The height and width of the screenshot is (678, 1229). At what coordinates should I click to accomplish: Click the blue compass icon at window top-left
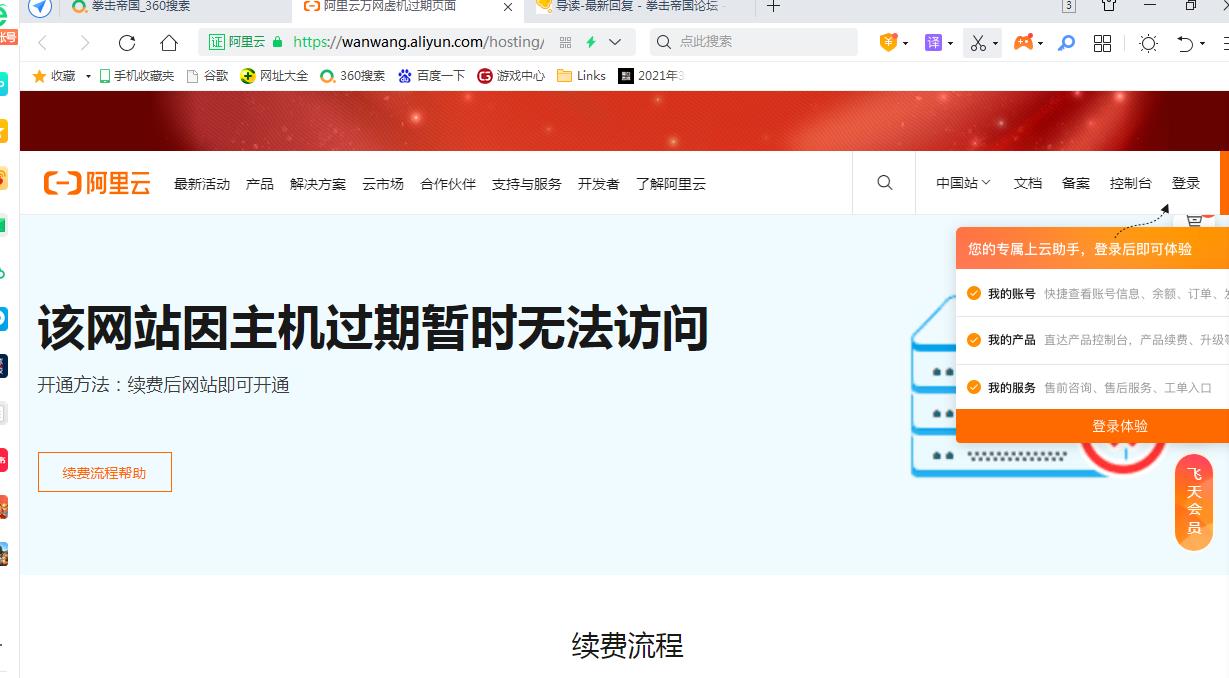pyautogui.click(x=39, y=7)
